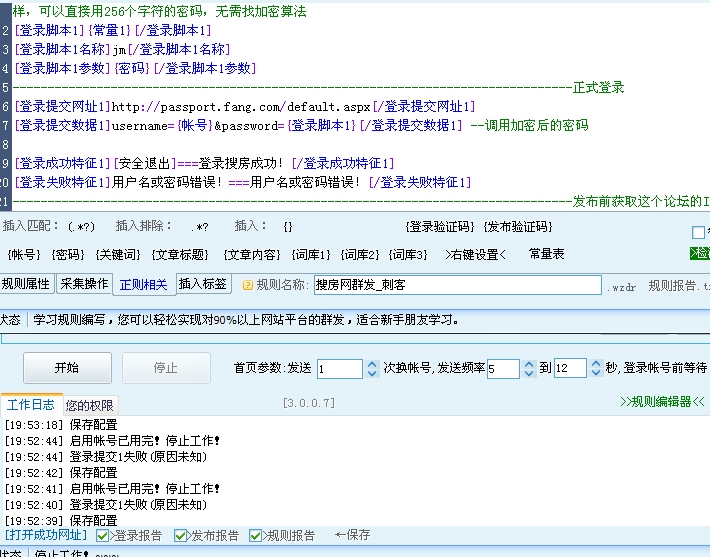Click the 登录失败特征1 line in editor
This screenshot has height=557, width=710.
tap(243, 182)
